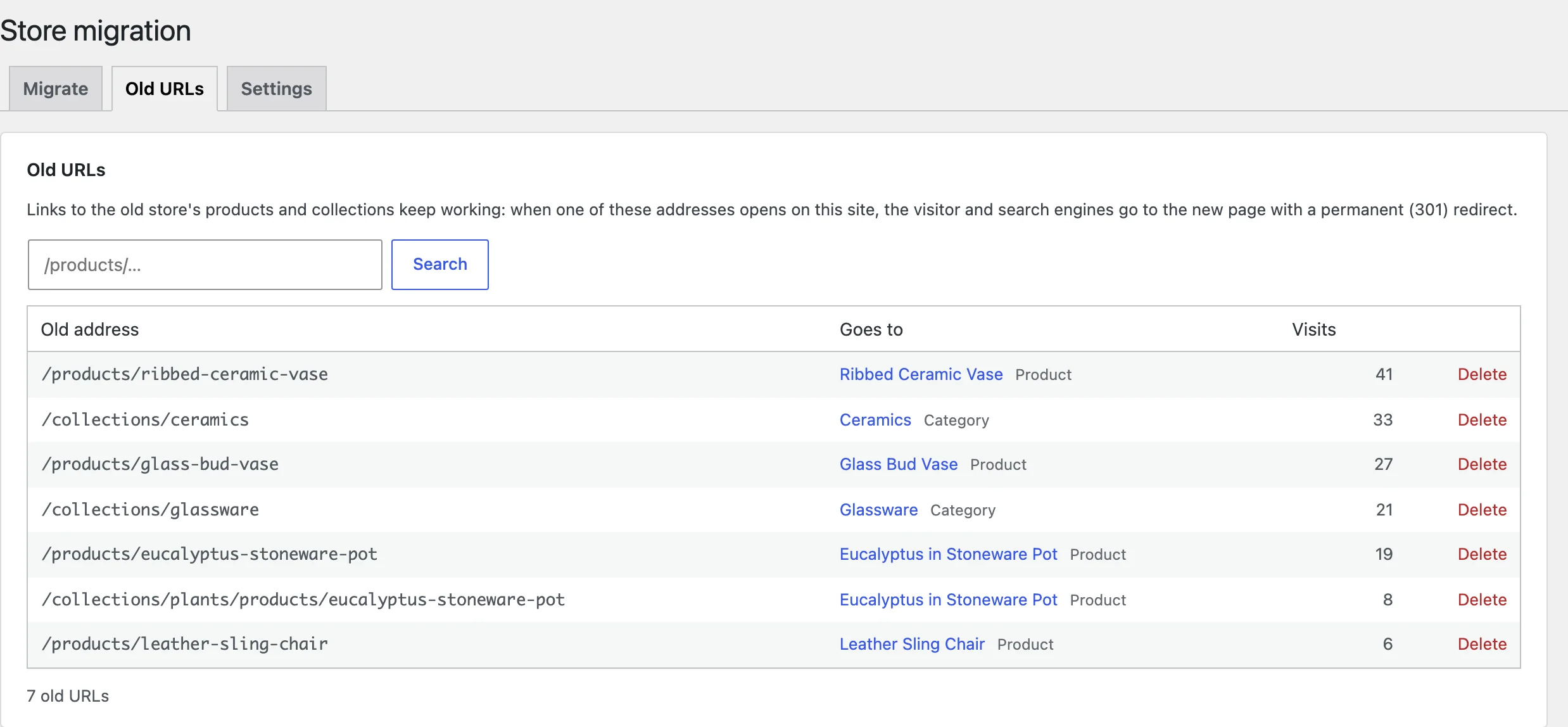Viewport: 1568px width, 727px height.
Task: Click the visits count 33
Action: click(x=1383, y=420)
